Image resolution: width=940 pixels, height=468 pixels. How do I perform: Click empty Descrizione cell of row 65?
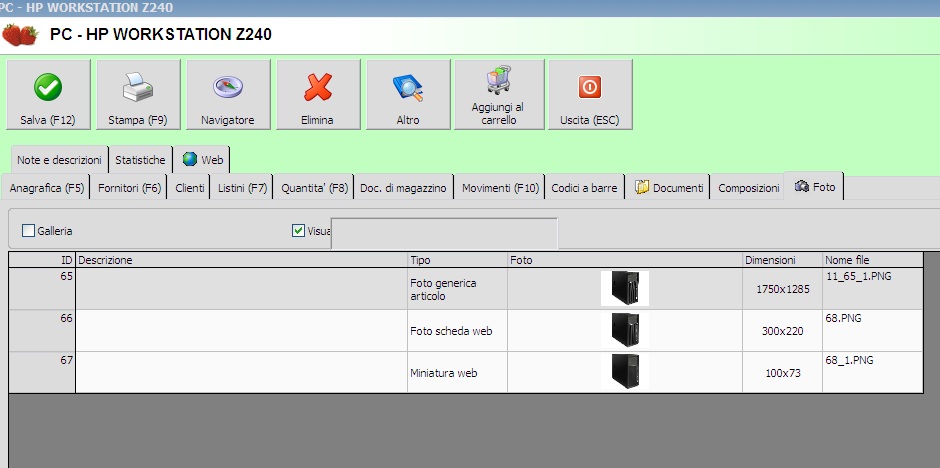coord(242,289)
